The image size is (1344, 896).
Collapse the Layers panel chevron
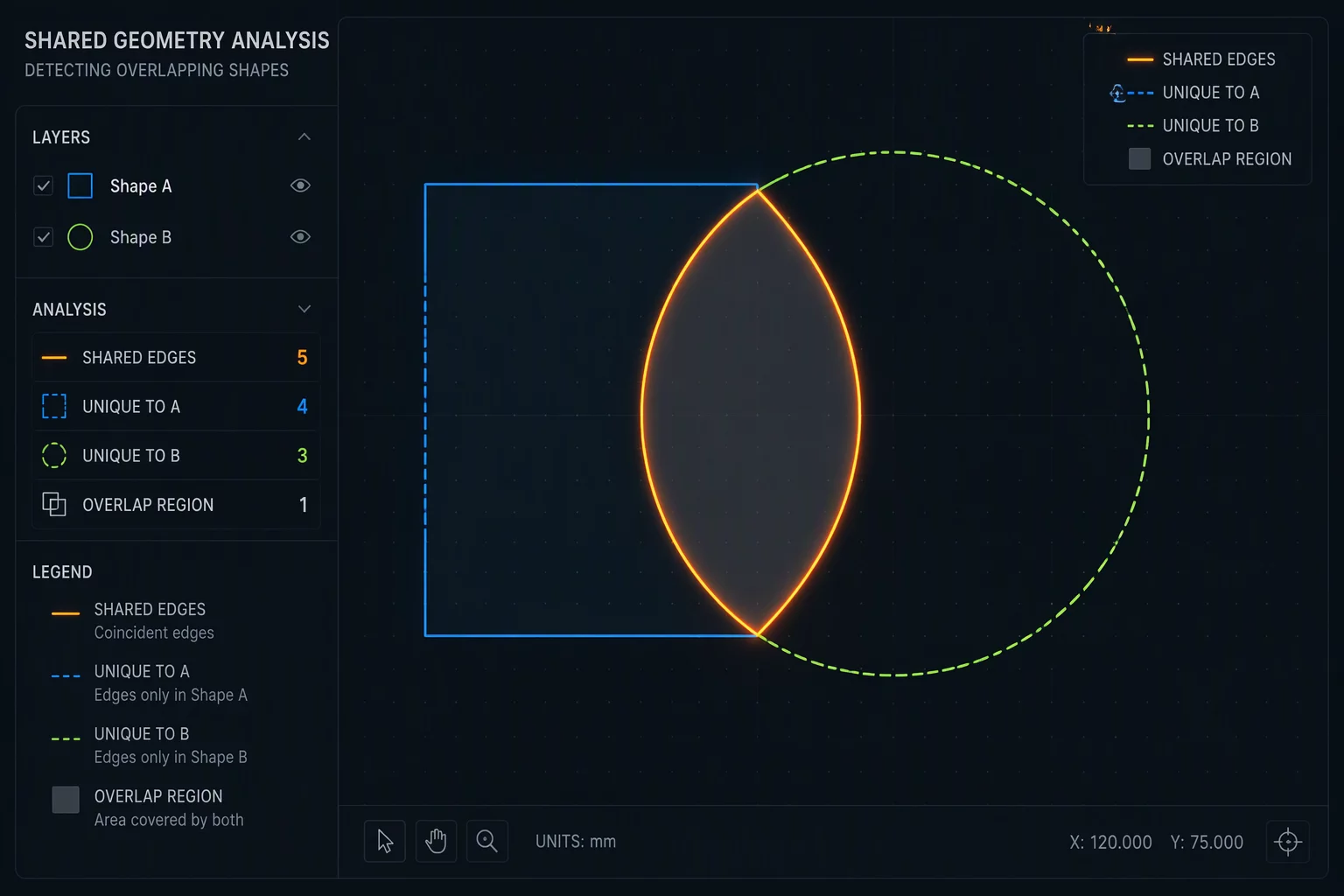304,137
